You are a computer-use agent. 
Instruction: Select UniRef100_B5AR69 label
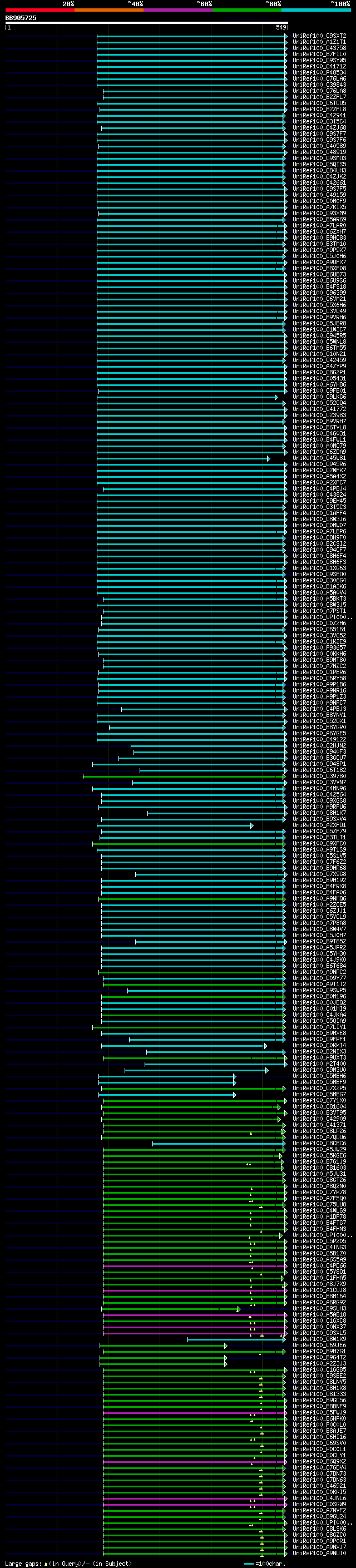tap(319, 219)
